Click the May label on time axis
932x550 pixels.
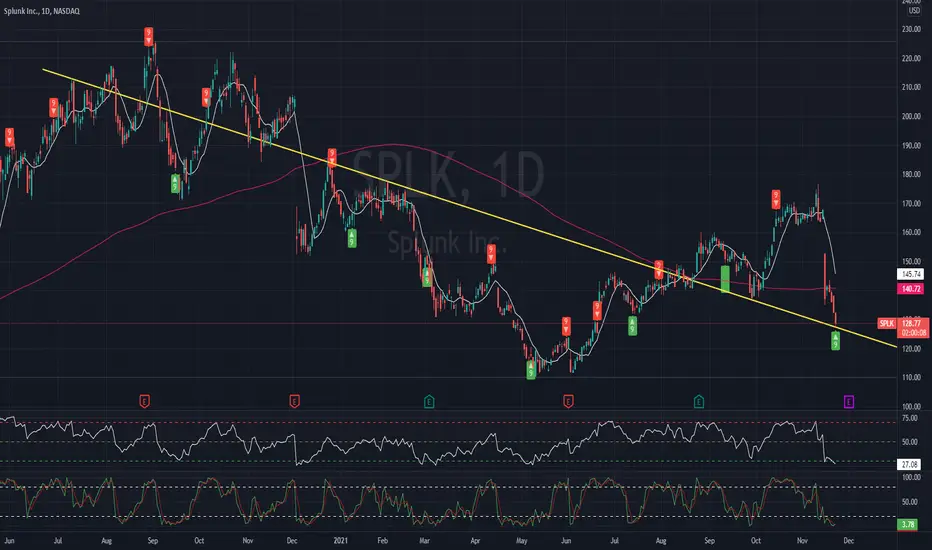(x=521, y=540)
